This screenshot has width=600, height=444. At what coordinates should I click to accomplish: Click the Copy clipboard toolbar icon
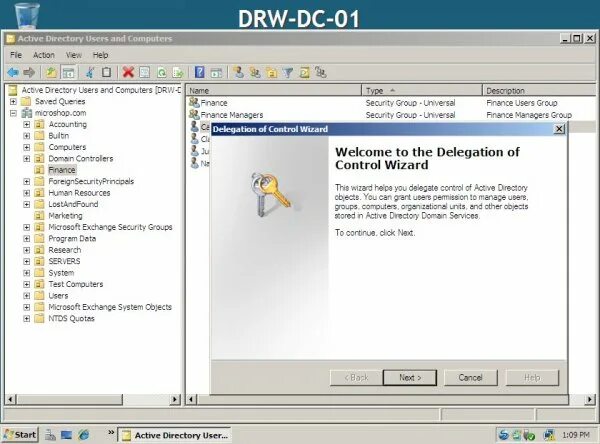point(107,72)
